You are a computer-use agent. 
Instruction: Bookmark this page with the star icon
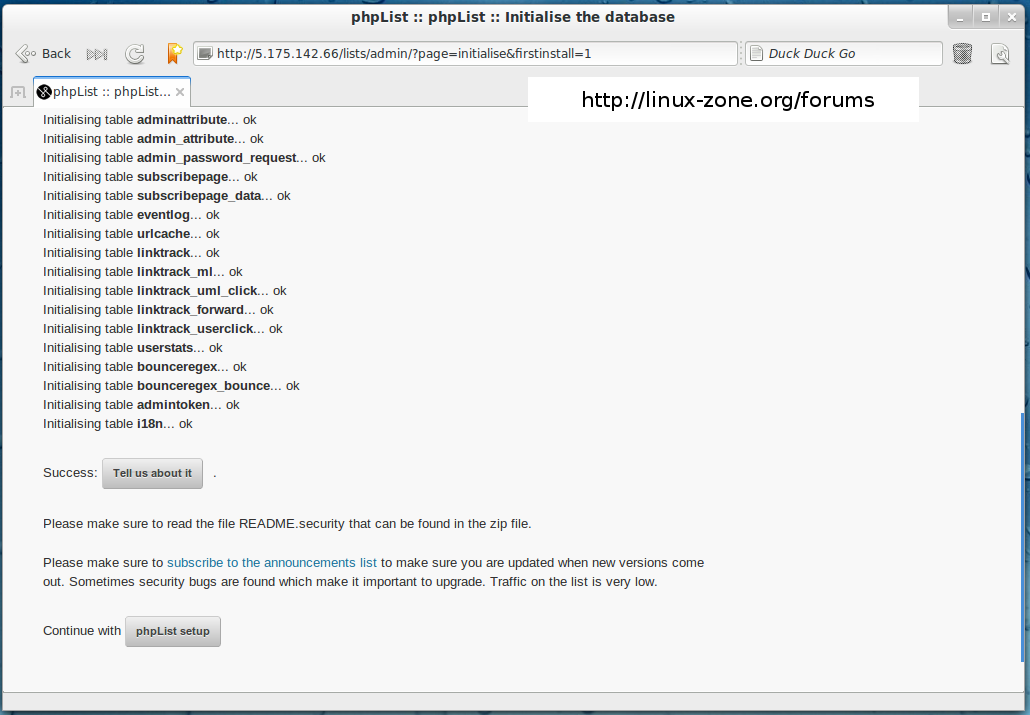(x=174, y=54)
